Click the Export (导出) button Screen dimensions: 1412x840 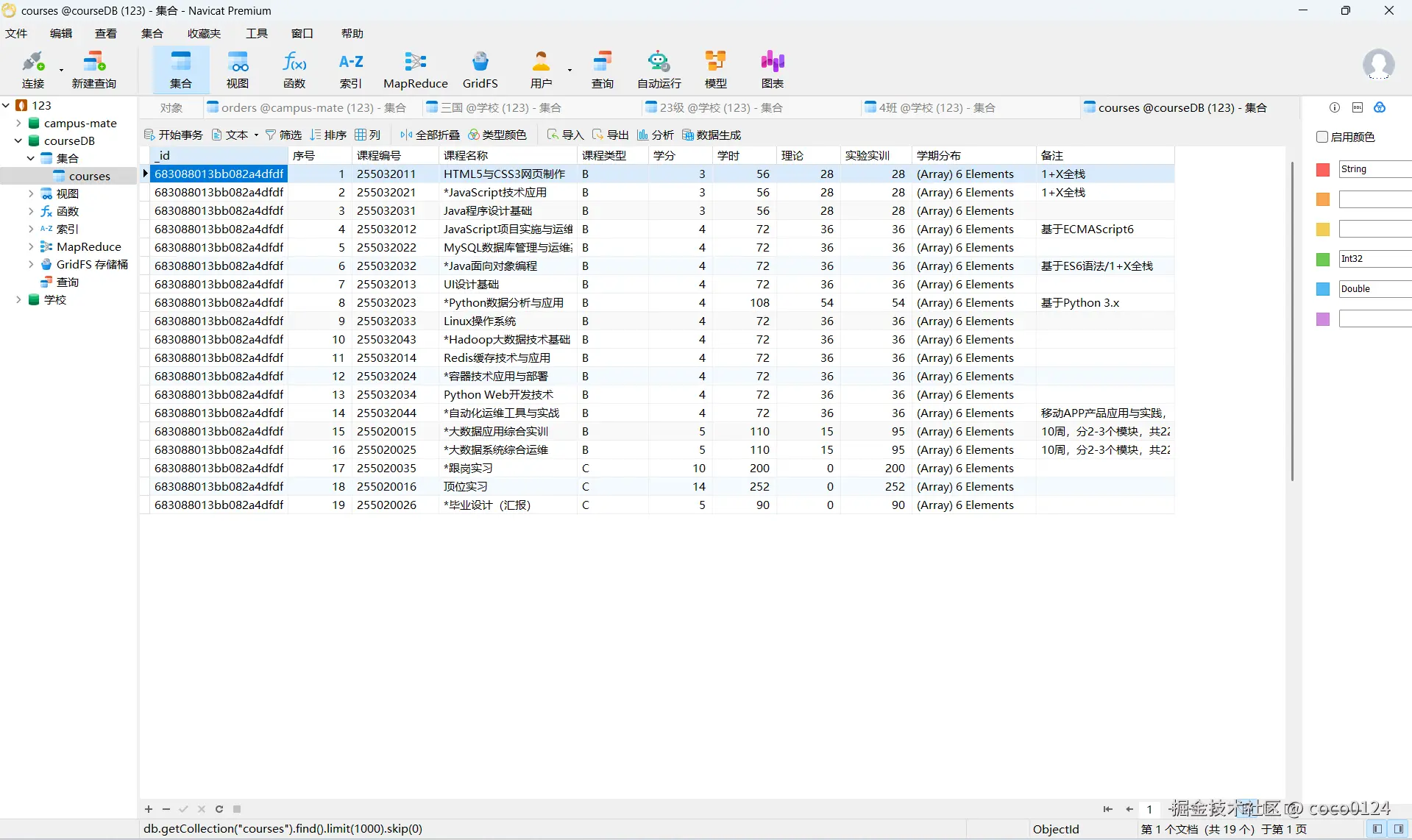[610, 135]
